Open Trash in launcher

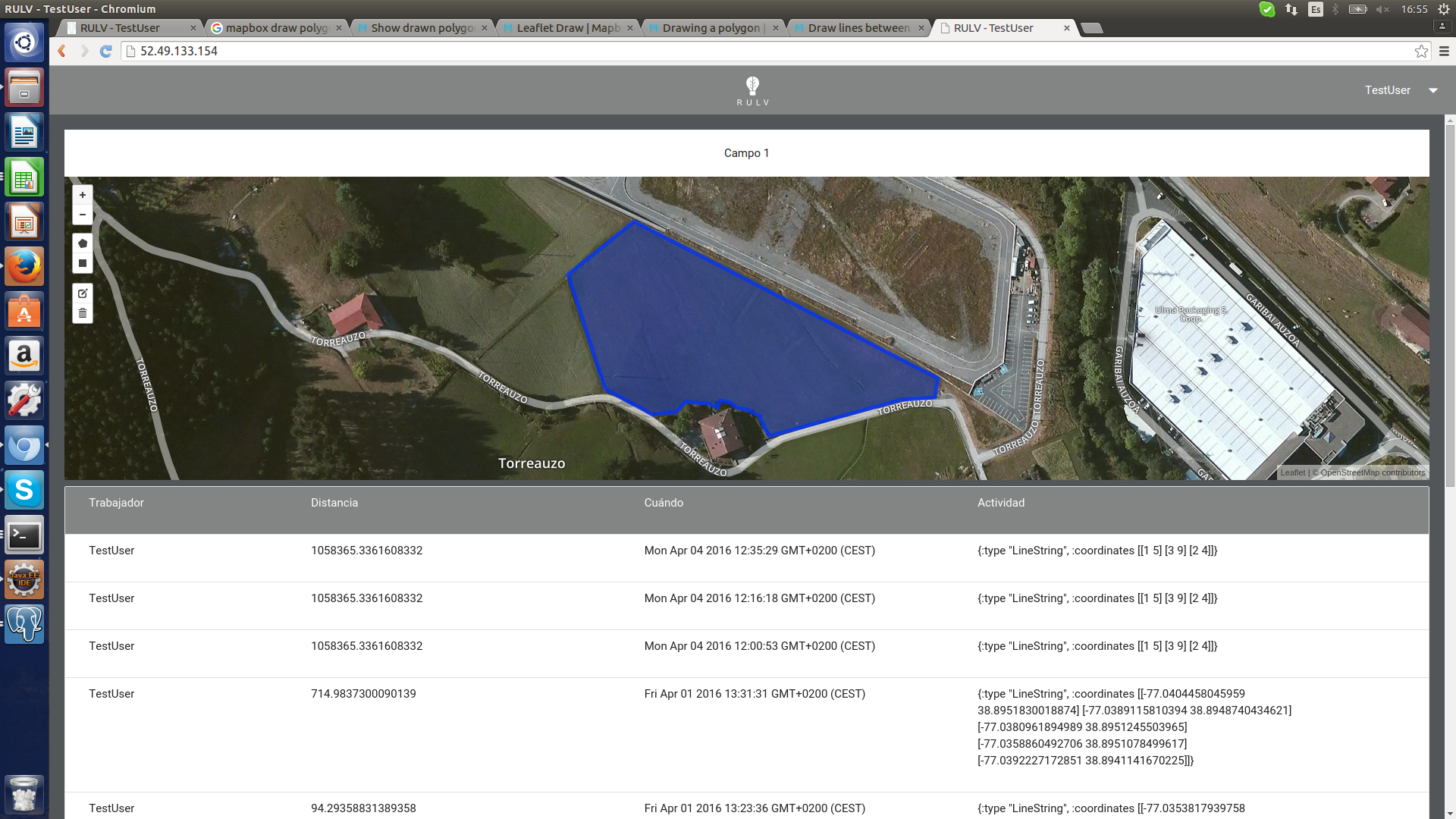click(x=24, y=795)
